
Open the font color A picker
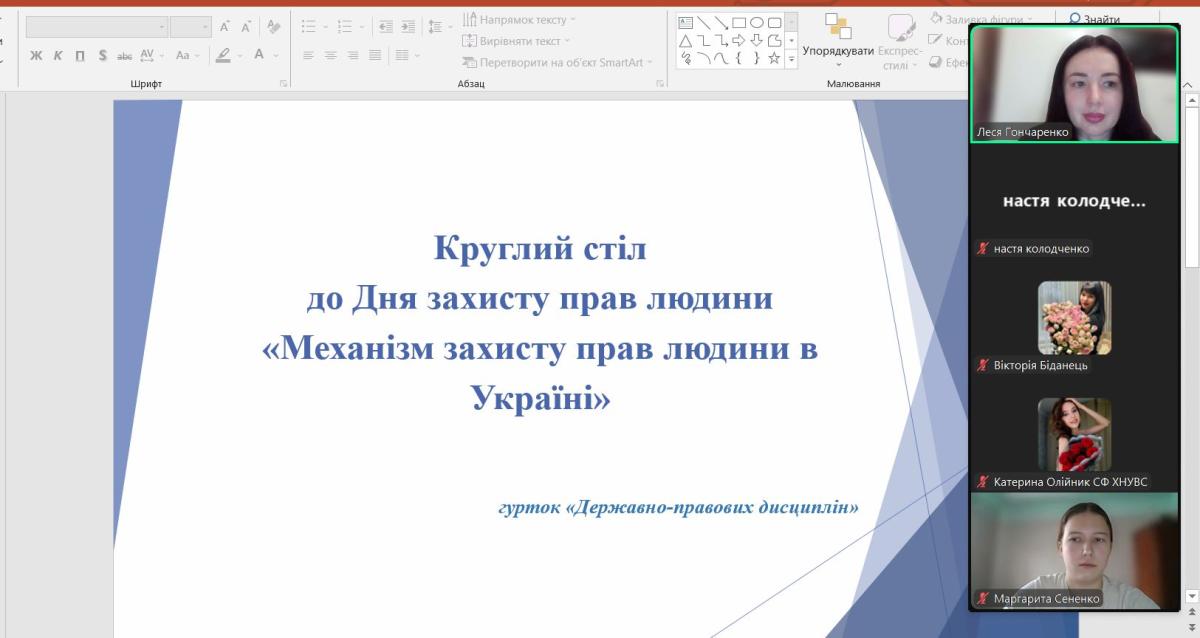pos(262,56)
